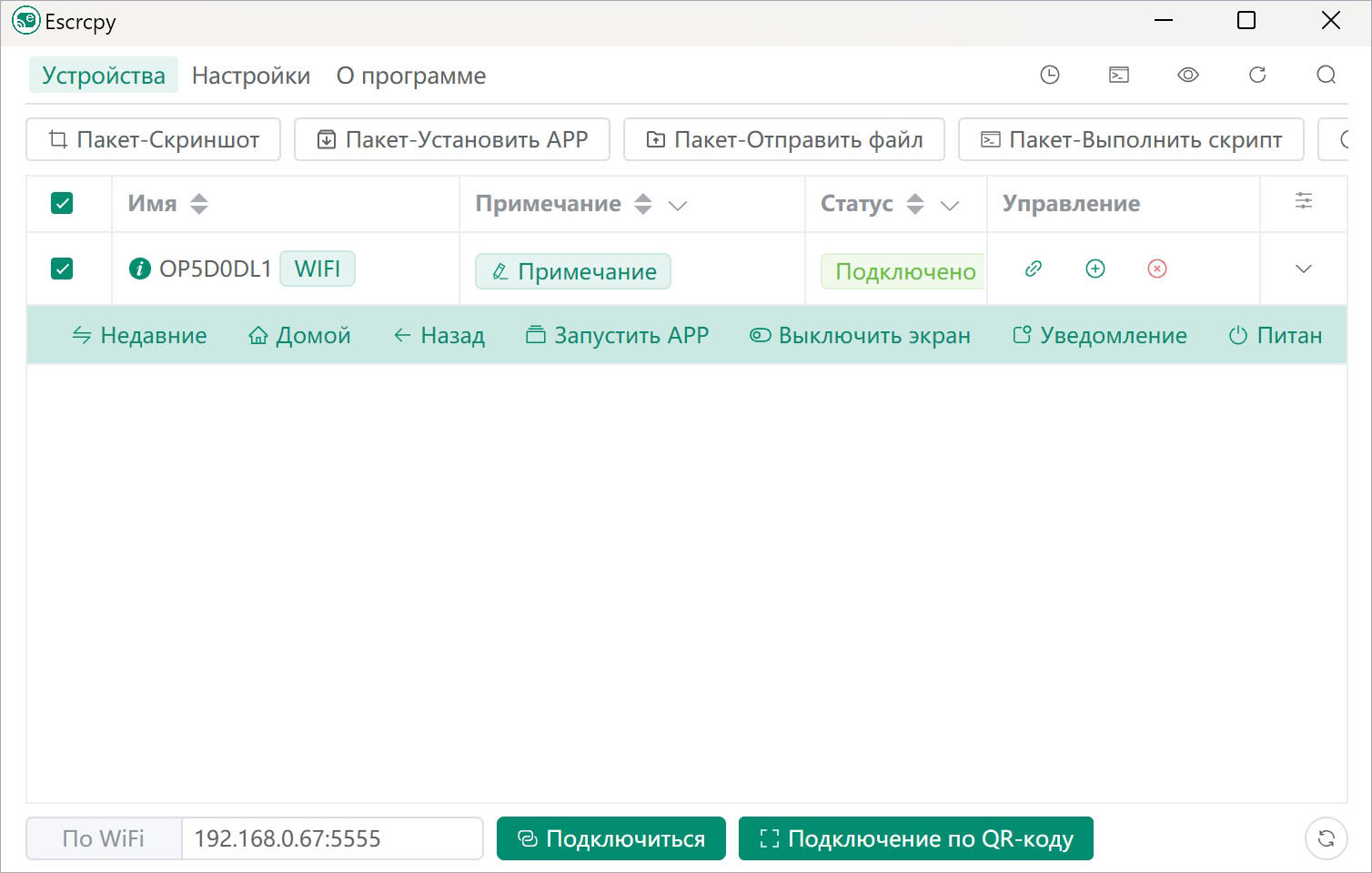Click the OP5D0DL1 device name

216,269
